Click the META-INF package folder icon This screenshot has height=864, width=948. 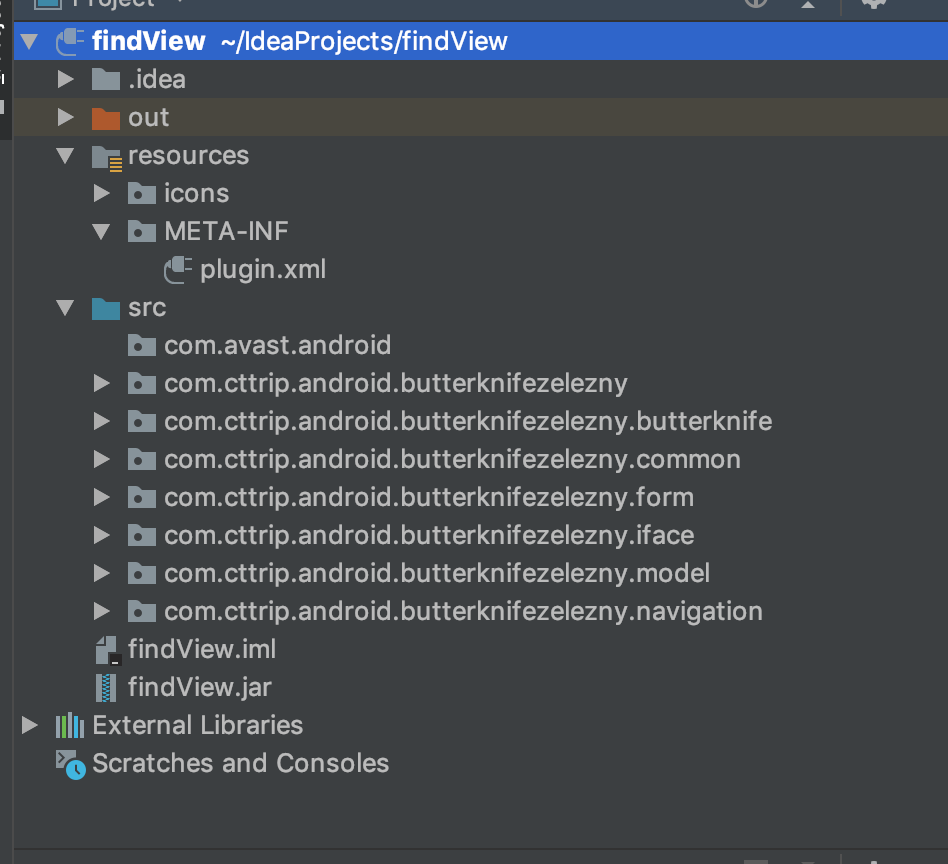tap(142, 232)
